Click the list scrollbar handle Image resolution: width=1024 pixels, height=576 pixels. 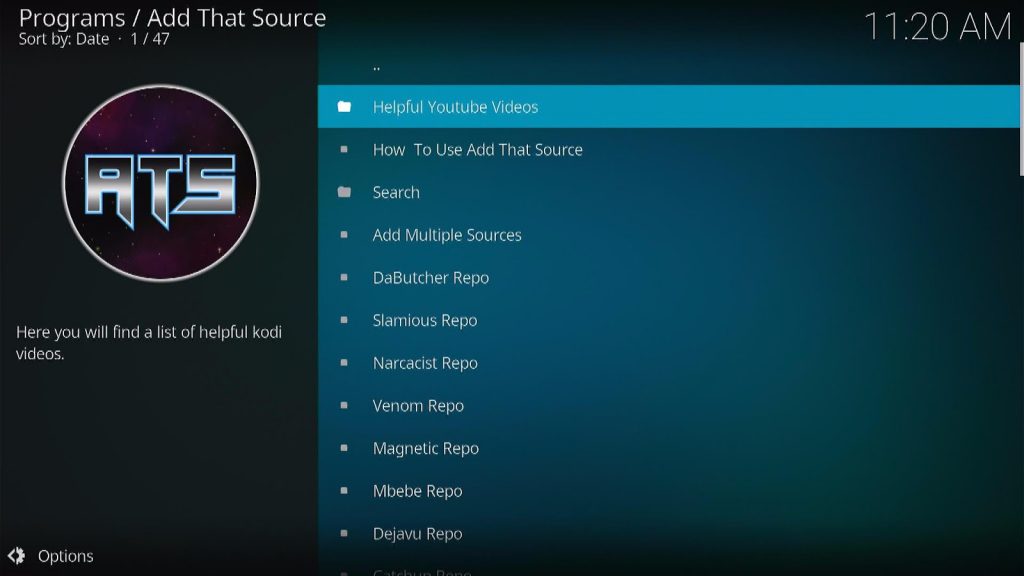1021,109
